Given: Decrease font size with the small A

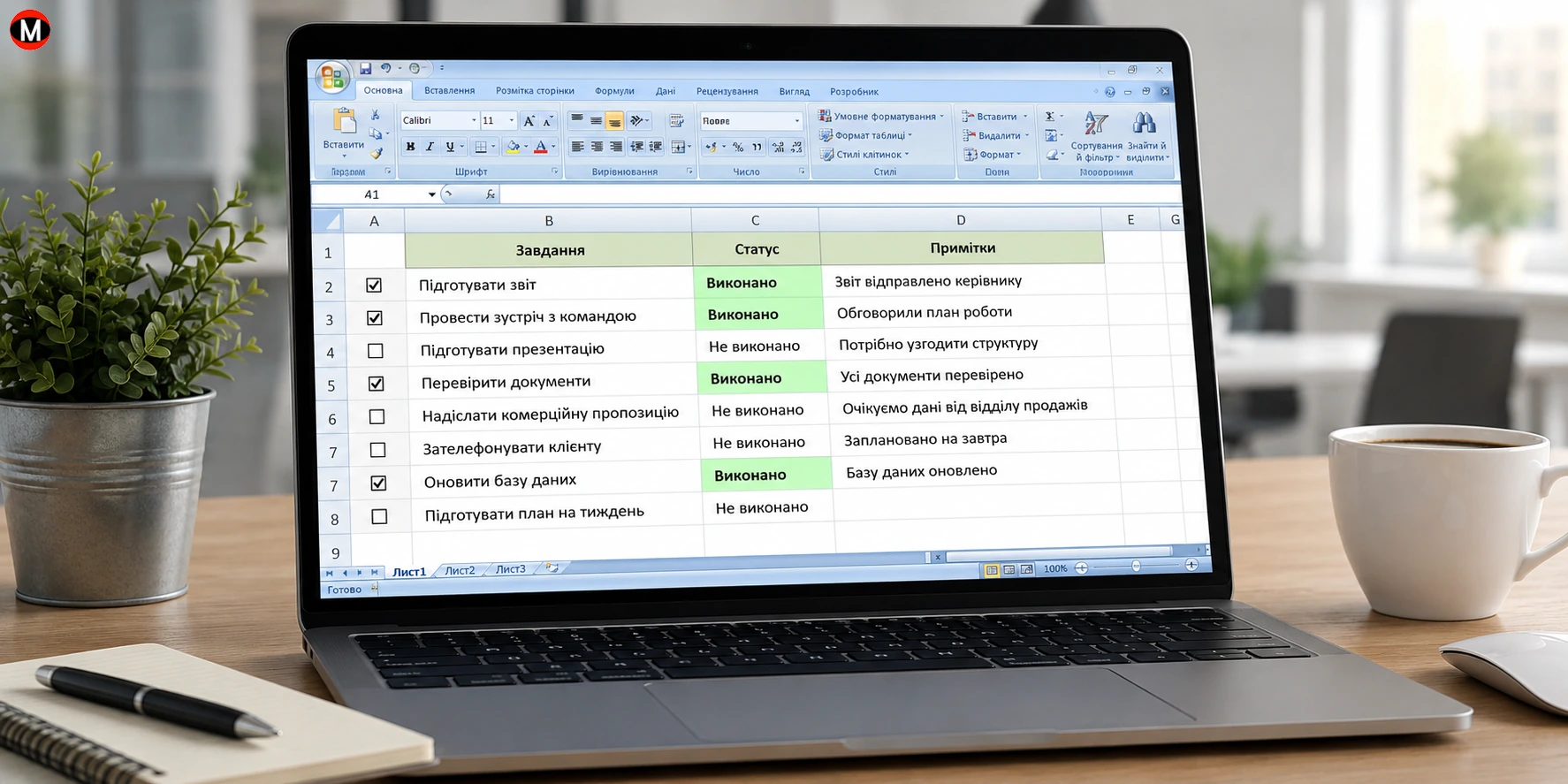Looking at the screenshot, I should (547, 121).
